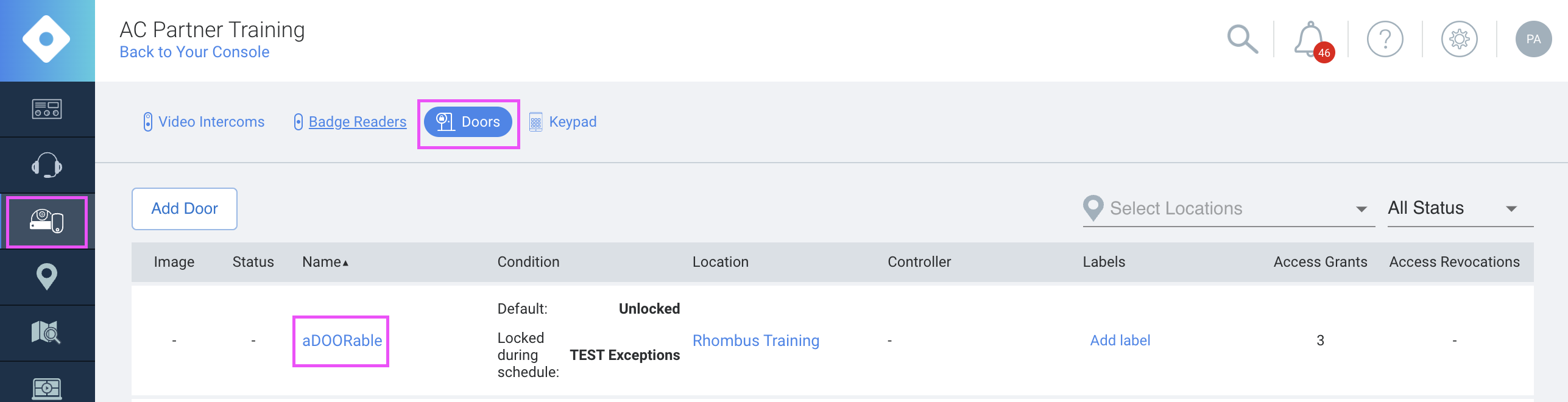Select the Doors tab
The height and width of the screenshot is (402, 1568).
click(468, 122)
